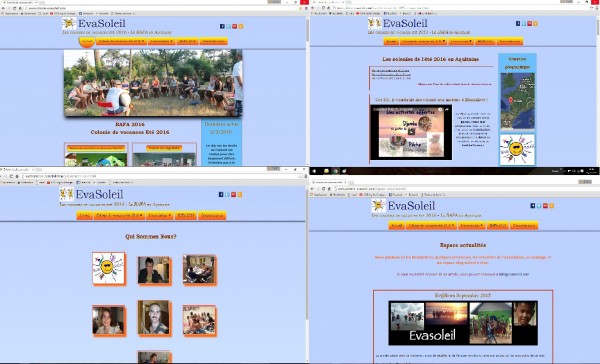This screenshot has width=600, height=364.
Task: Expand Colonie de vacances été 2016 menu on homepage
Action: [121, 41]
